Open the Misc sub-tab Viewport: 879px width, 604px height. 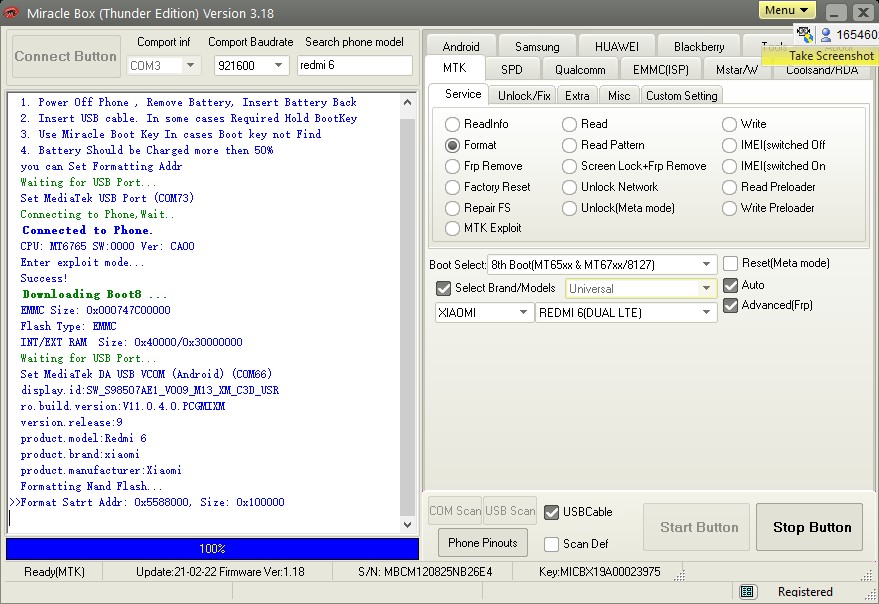pos(619,95)
